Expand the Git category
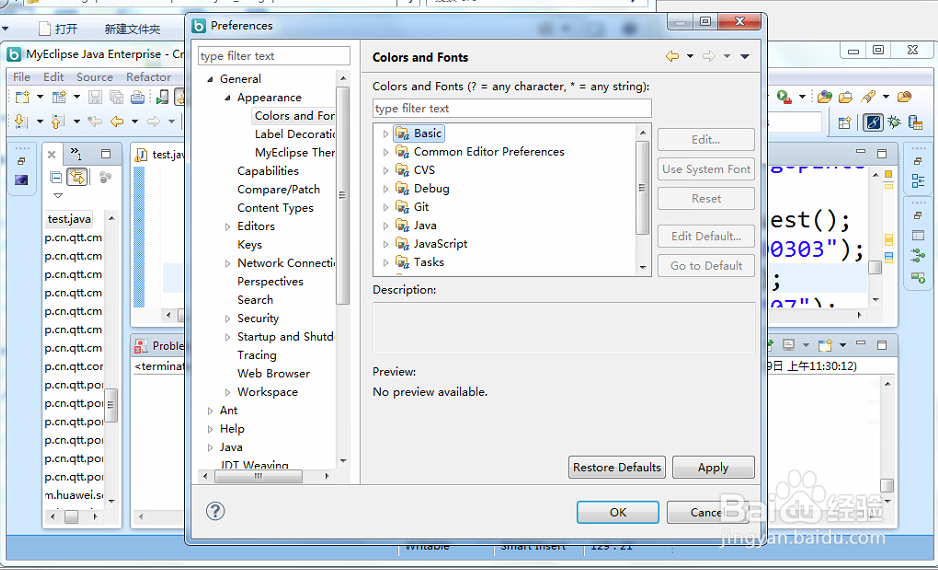 386,208
